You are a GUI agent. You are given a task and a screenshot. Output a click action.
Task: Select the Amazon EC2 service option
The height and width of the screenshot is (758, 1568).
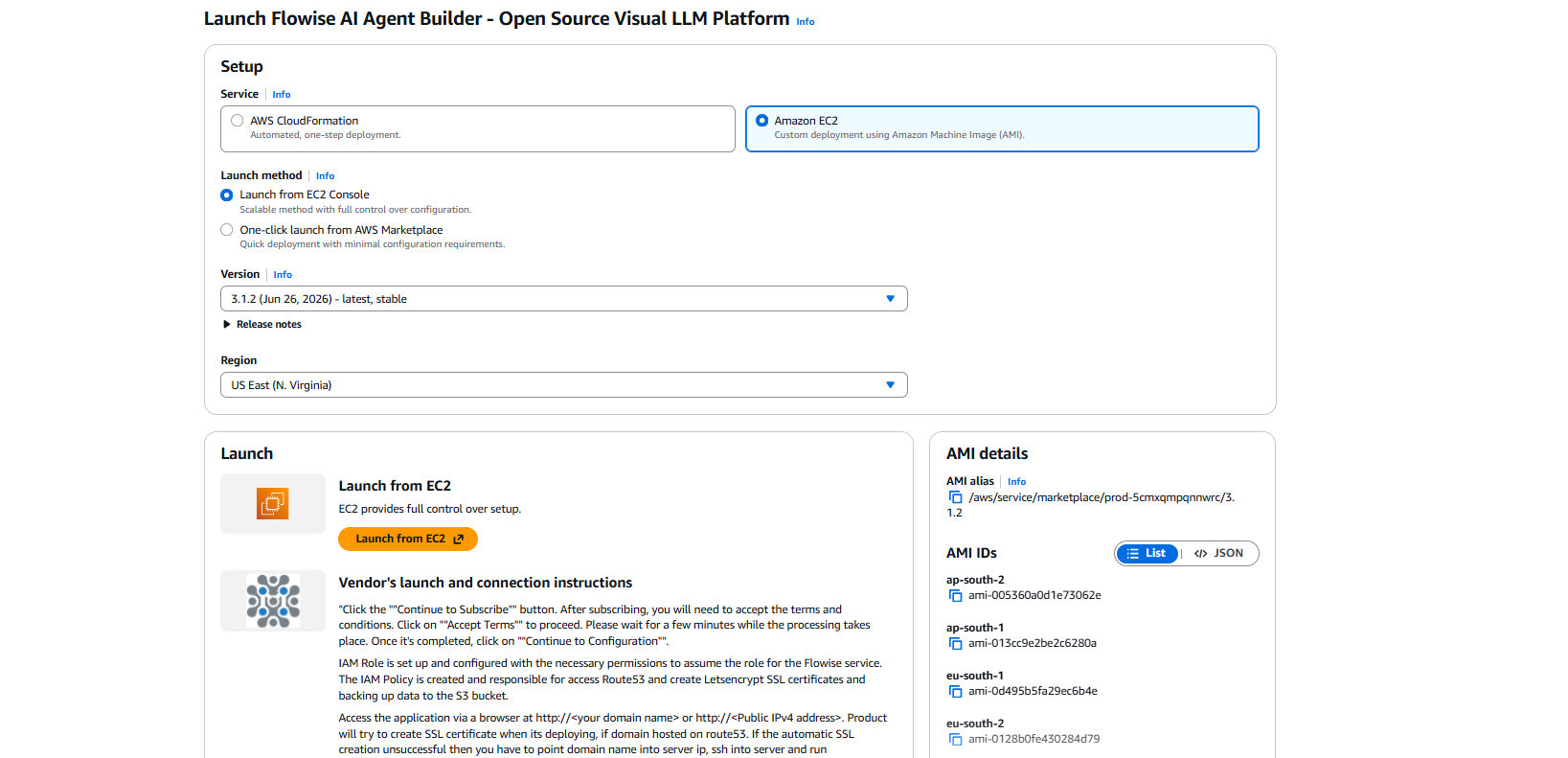click(1002, 128)
